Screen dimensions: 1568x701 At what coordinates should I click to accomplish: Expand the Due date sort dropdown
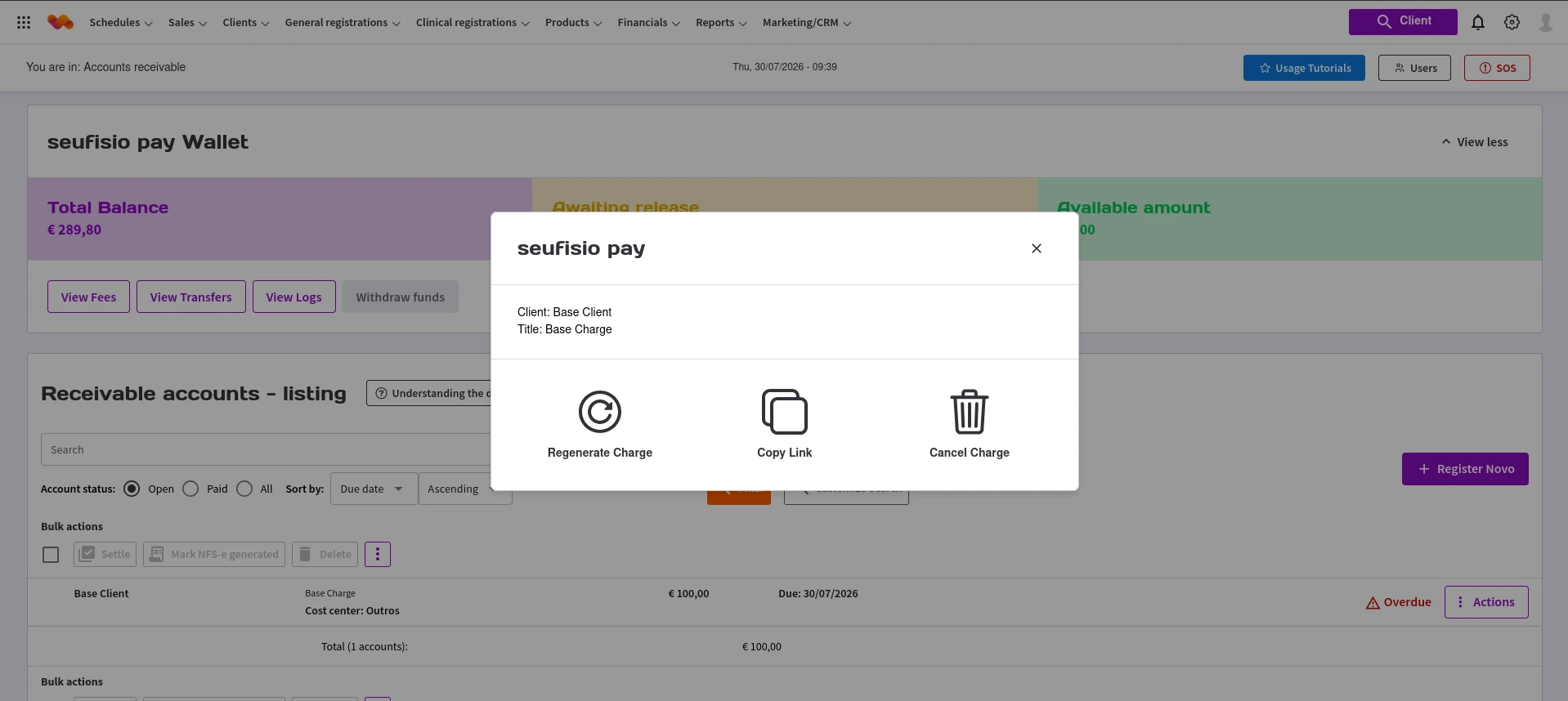374,489
